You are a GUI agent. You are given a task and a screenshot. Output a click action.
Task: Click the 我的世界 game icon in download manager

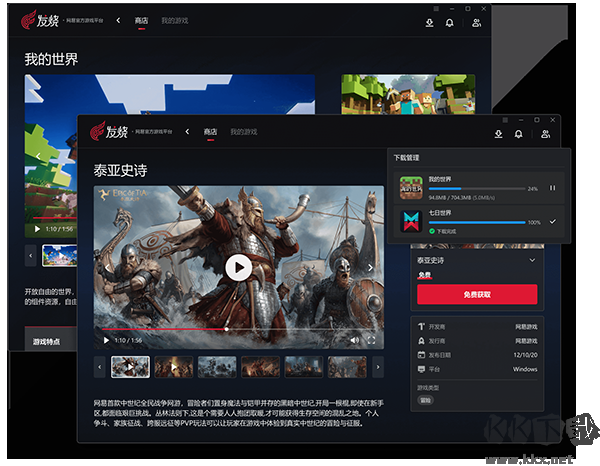coord(411,188)
